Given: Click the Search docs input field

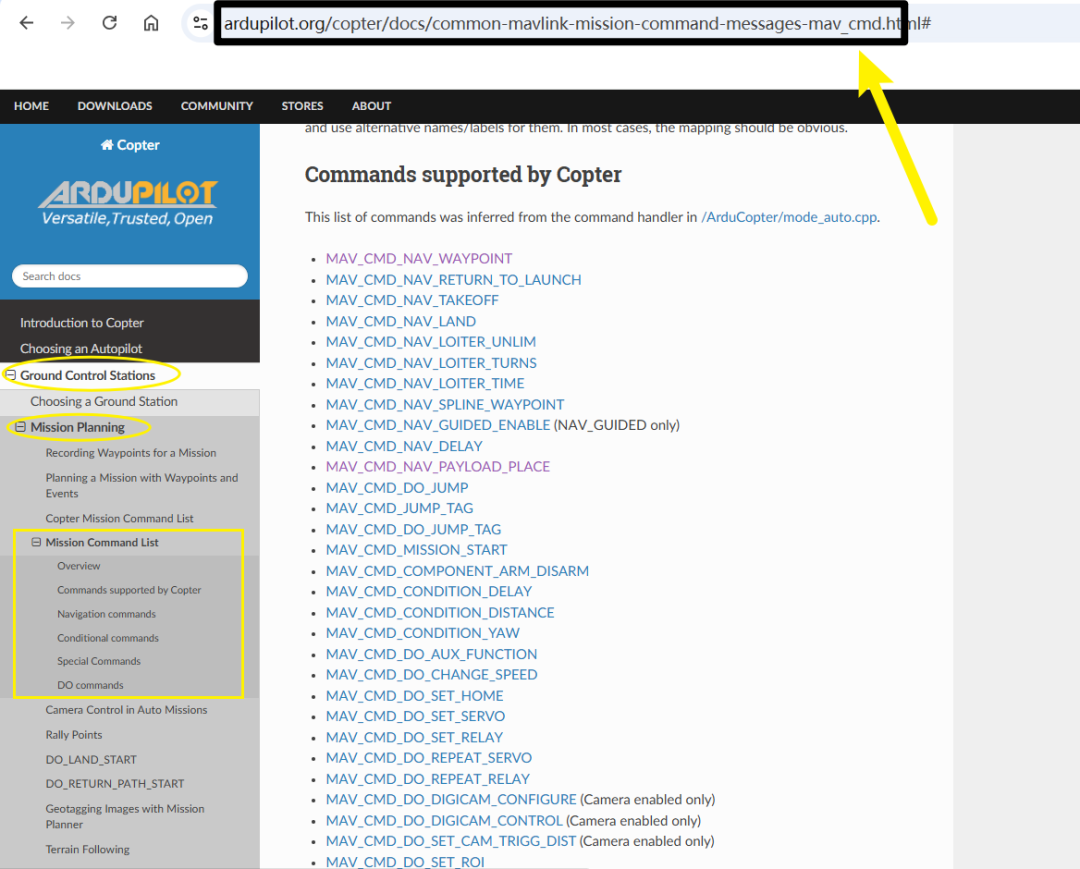Looking at the screenshot, I should coord(129,276).
